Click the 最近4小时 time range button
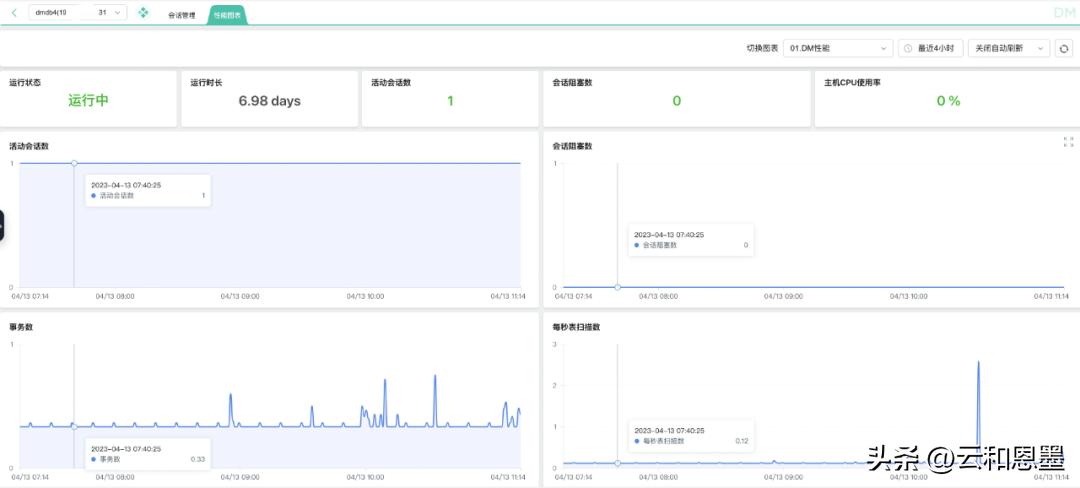Viewport: 1080px width, 488px height. [x=931, y=48]
